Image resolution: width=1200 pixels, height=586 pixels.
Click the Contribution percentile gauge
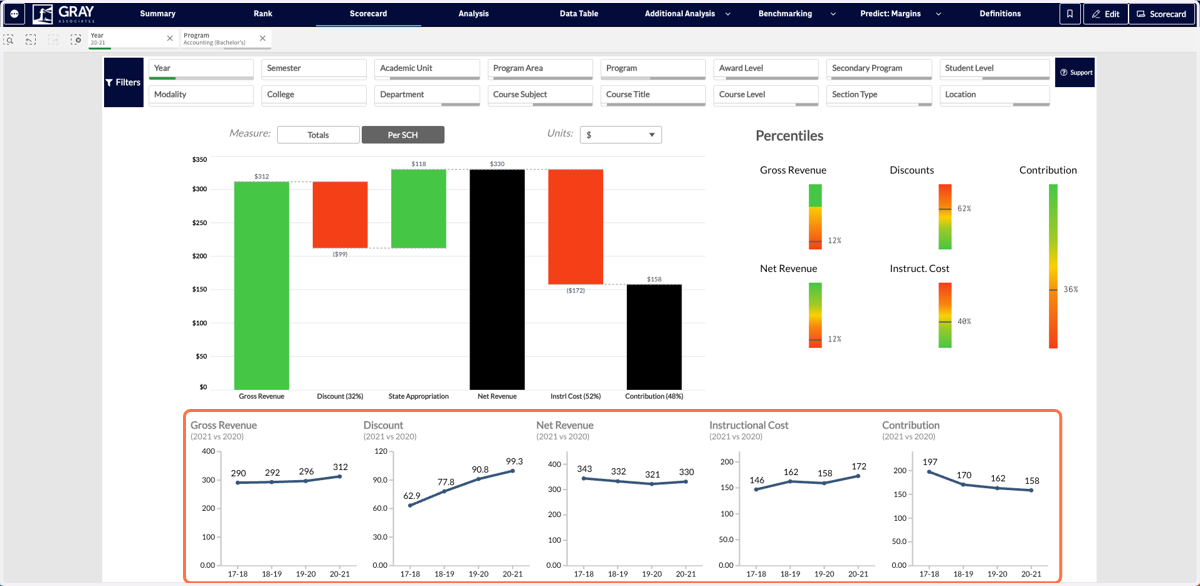click(x=1053, y=266)
